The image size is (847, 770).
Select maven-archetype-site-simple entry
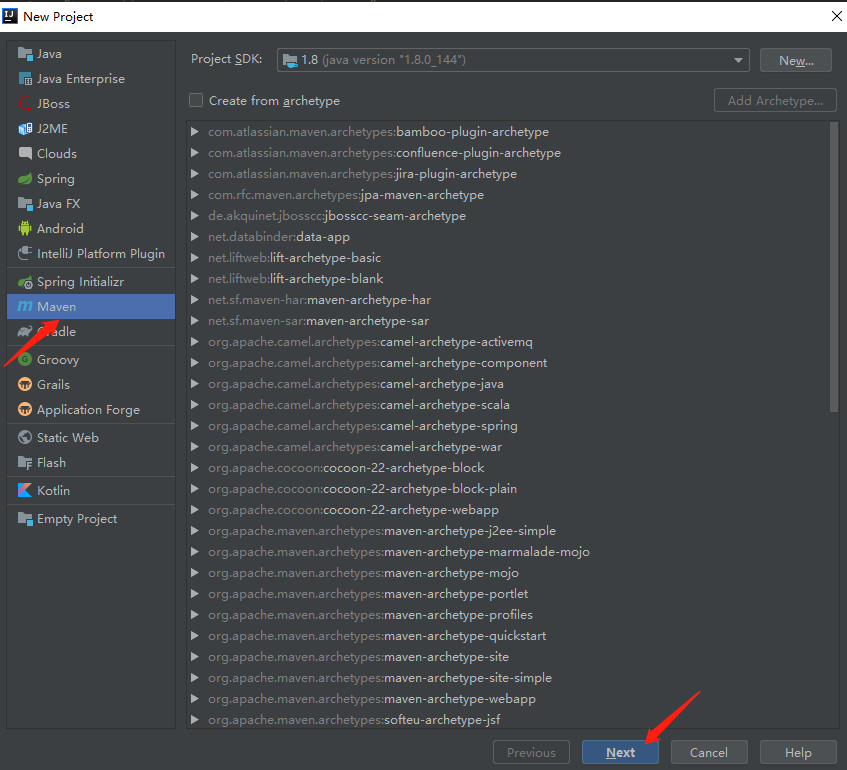[380, 678]
